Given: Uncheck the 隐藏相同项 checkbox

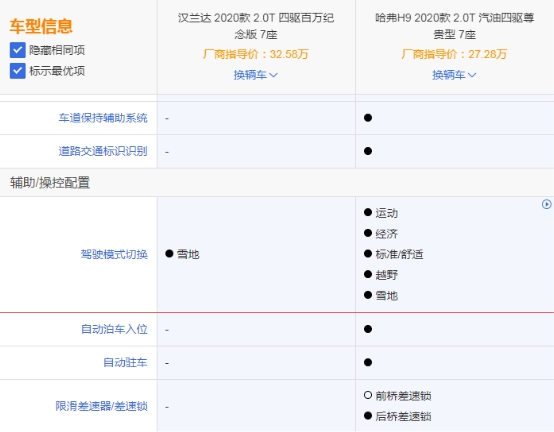Looking at the screenshot, I should coord(18,50).
